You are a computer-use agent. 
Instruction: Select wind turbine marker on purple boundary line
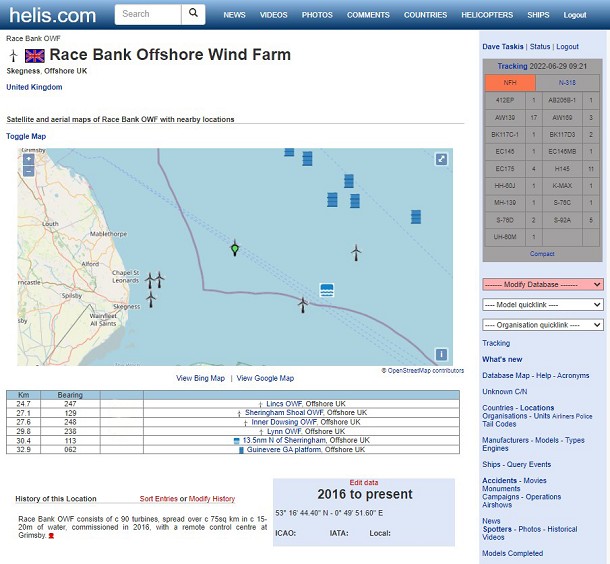coord(303,304)
